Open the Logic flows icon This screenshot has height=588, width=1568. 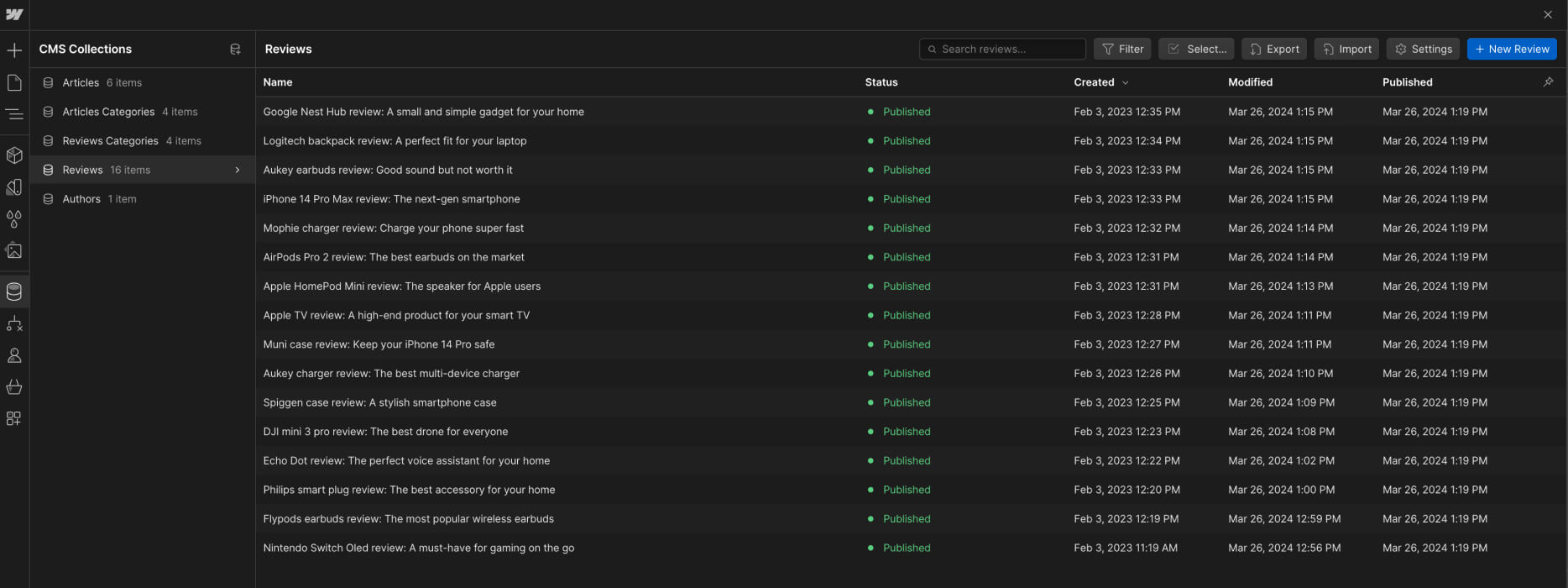[14, 323]
